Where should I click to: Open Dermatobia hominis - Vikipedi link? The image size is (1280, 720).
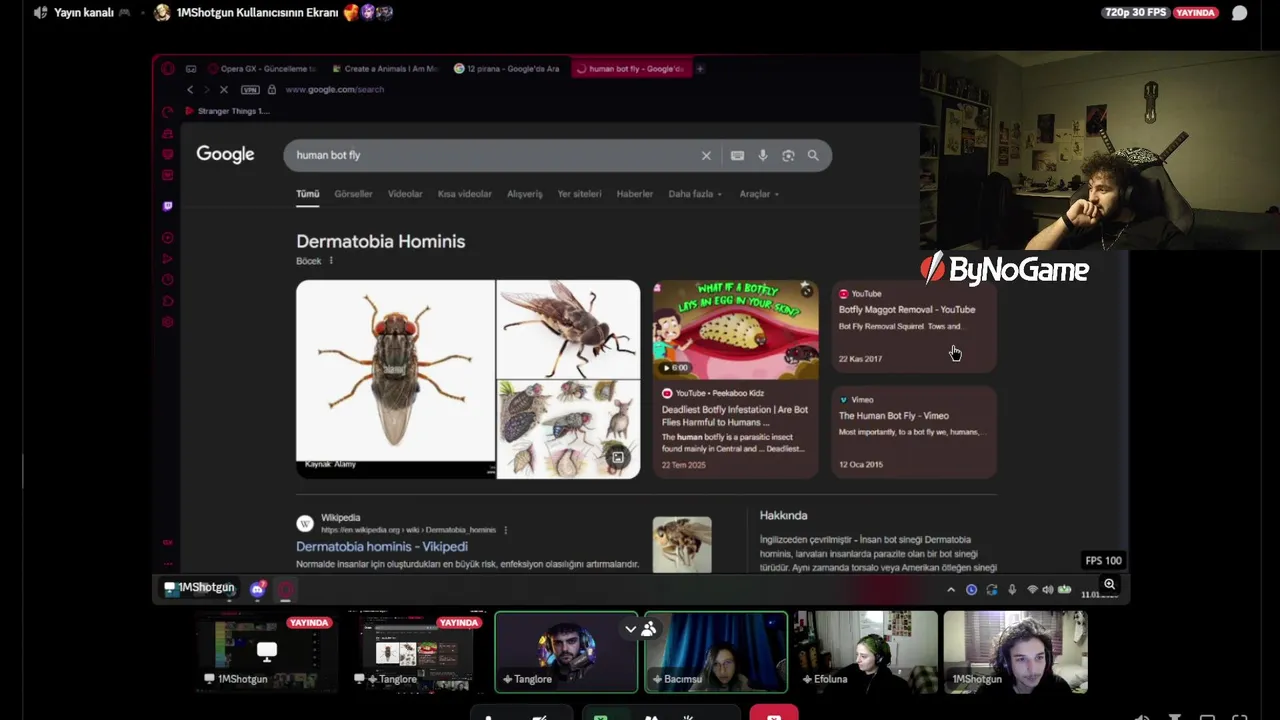382,547
